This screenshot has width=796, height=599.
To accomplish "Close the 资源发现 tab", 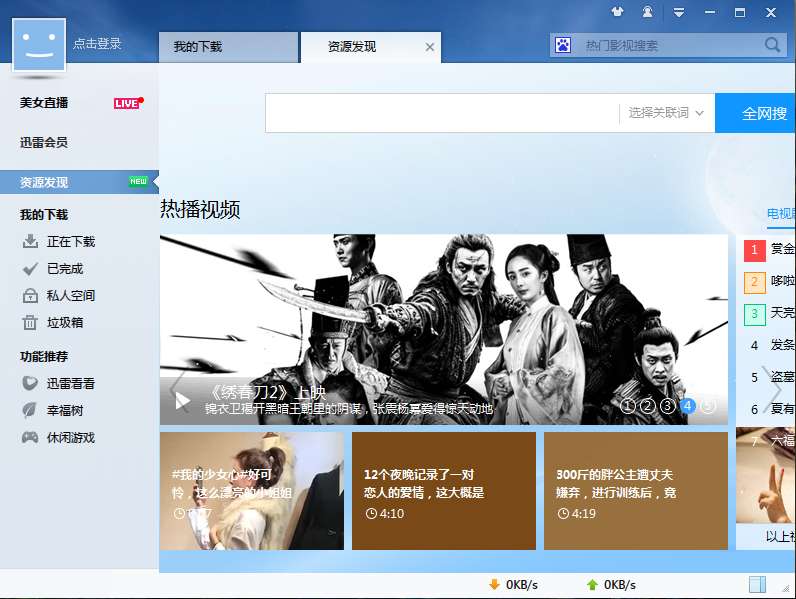I will (x=429, y=47).
